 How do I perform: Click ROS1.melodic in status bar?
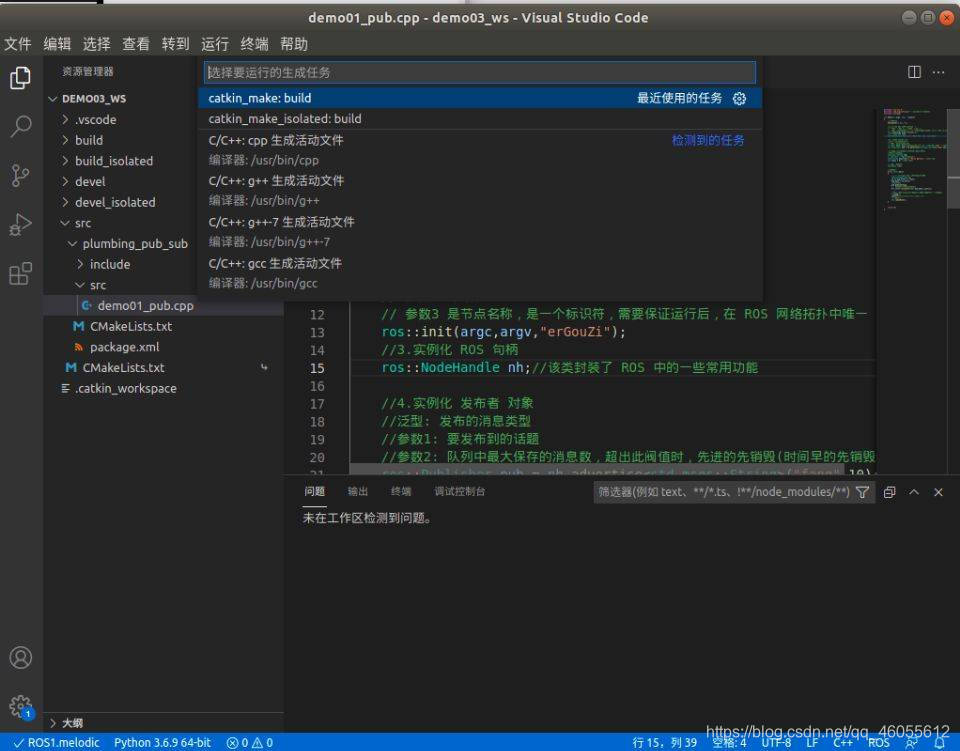click(56, 742)
